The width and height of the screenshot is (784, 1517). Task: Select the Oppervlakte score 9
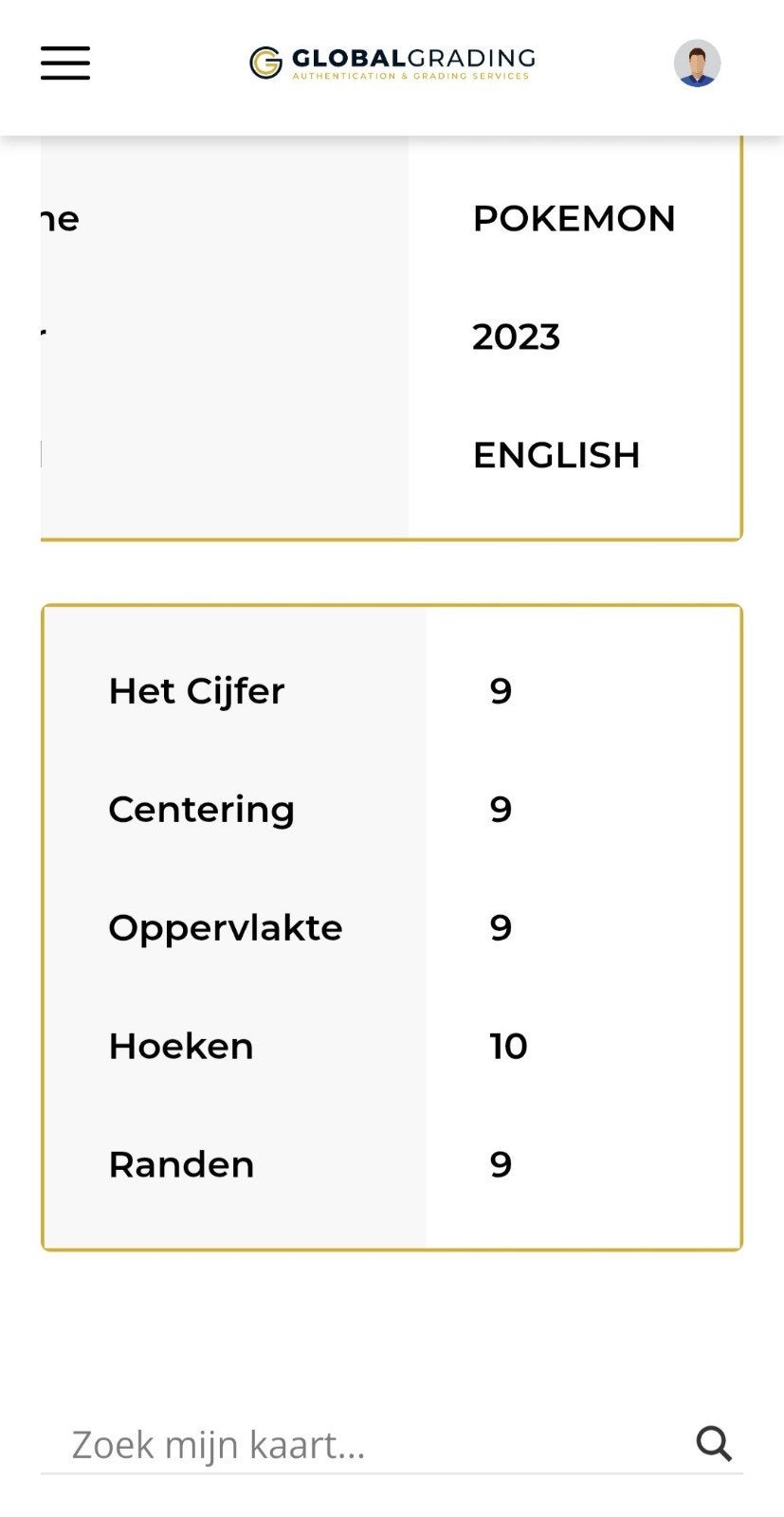pyautogui.click(x=501, y=927)
